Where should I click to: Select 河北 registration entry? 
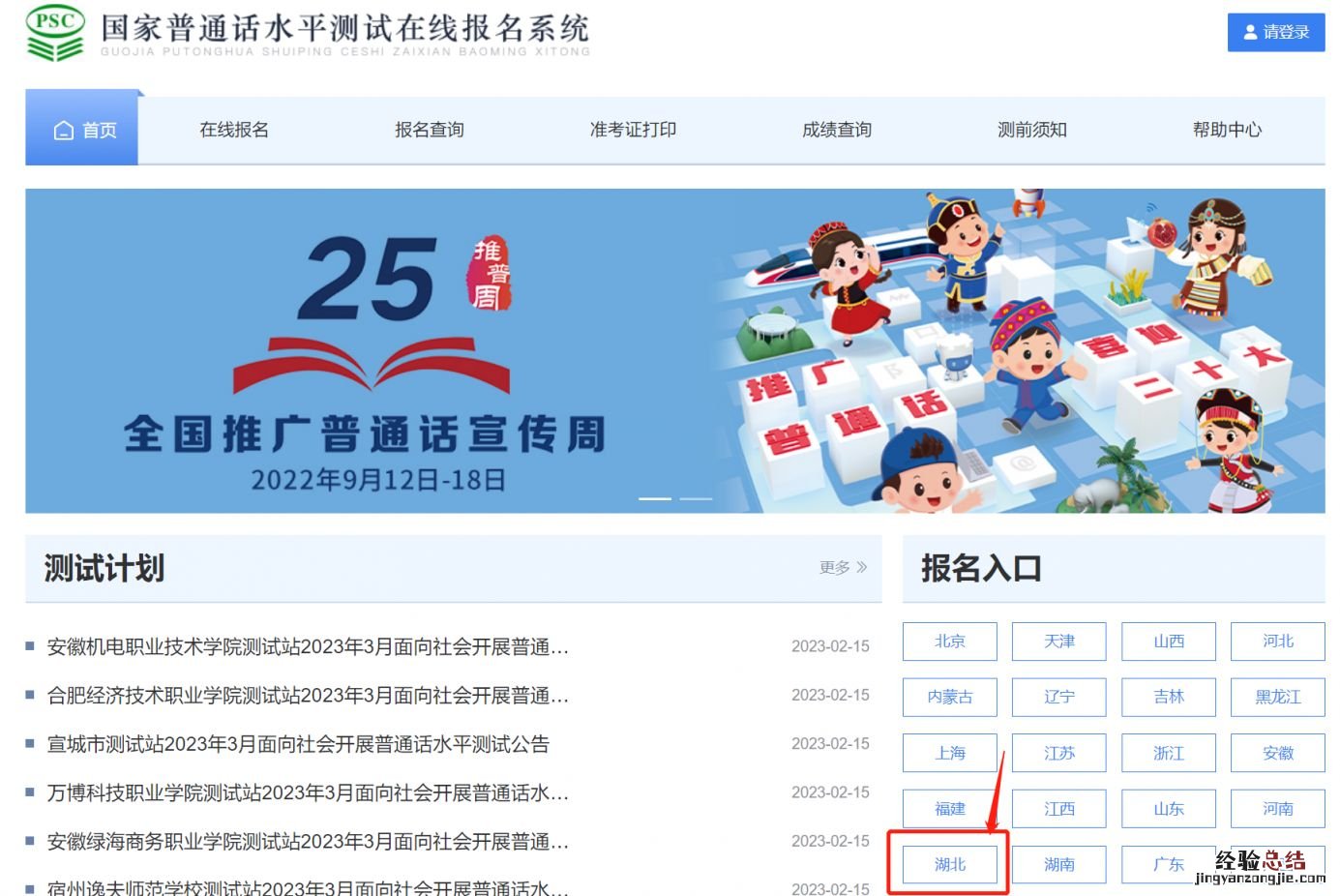click(1278, 642)
